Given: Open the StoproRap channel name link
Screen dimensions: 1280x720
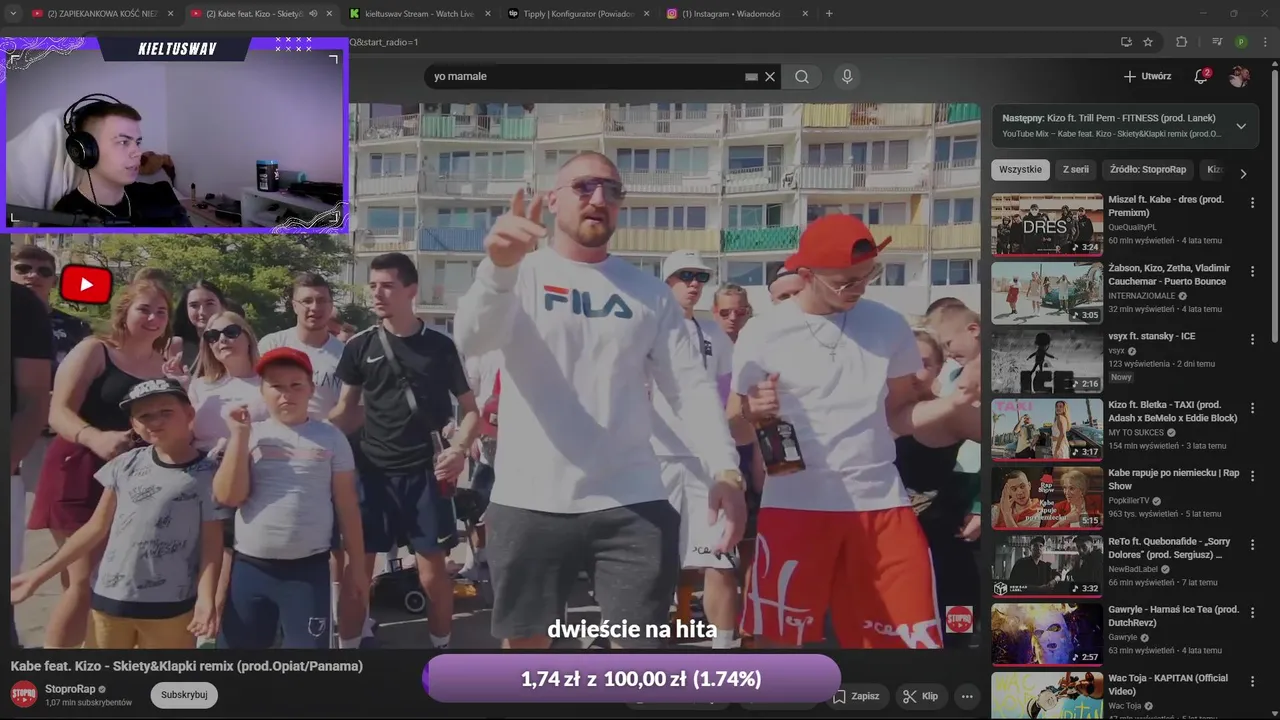Looking at the screenshot, I should click(70, 689).
